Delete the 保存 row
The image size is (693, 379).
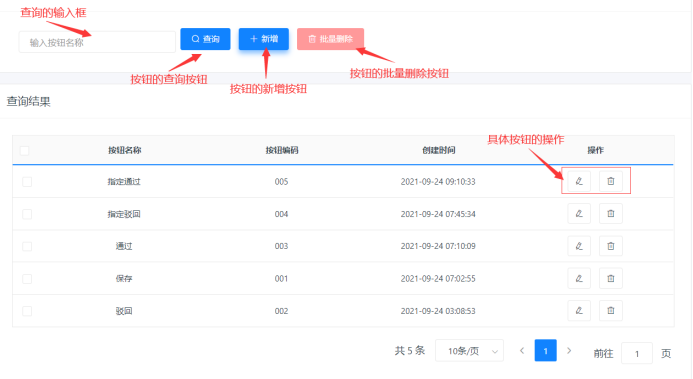tap(611, 278)
